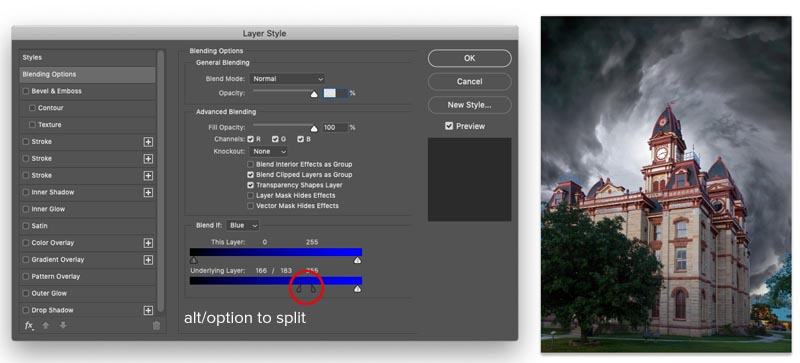Click Underlying Layer right split handle at 183

click(x=313, y=289)
